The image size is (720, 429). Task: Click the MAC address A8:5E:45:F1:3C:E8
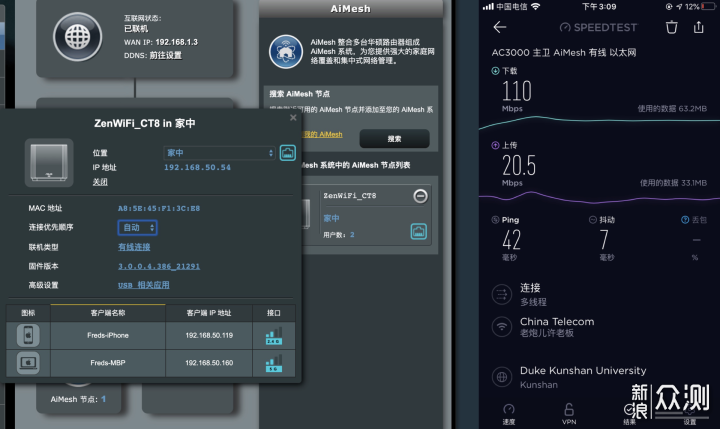(x=159, y=209)
